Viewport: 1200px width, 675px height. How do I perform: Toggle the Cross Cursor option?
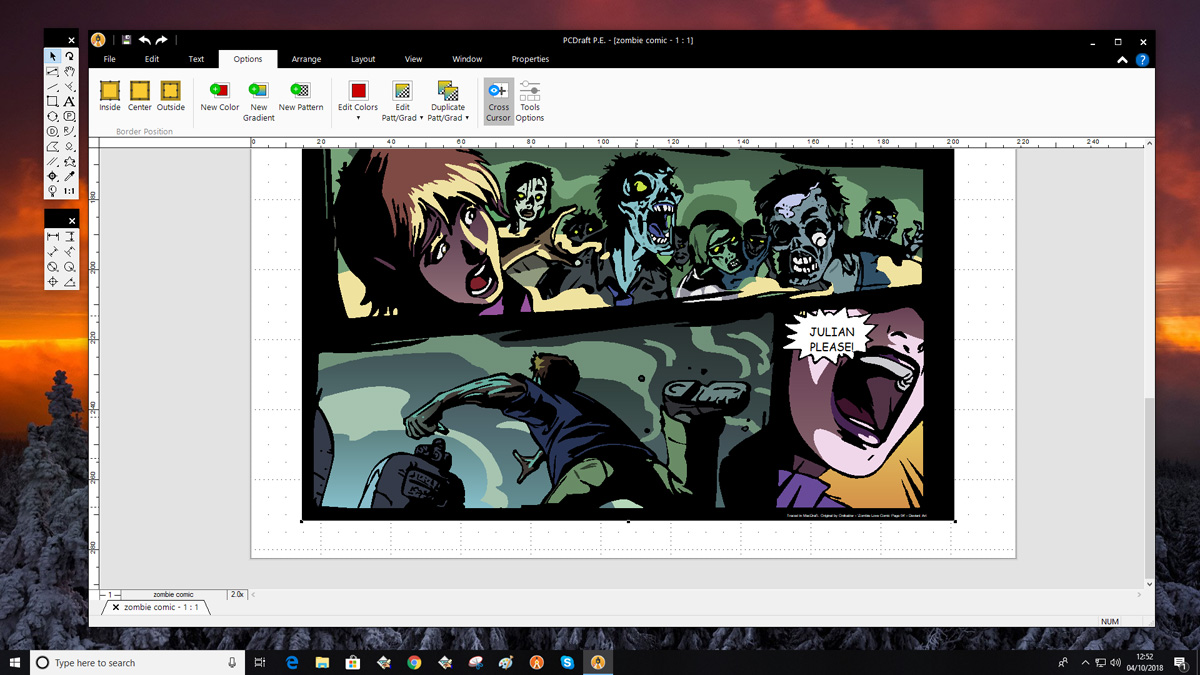click(498, 101)
